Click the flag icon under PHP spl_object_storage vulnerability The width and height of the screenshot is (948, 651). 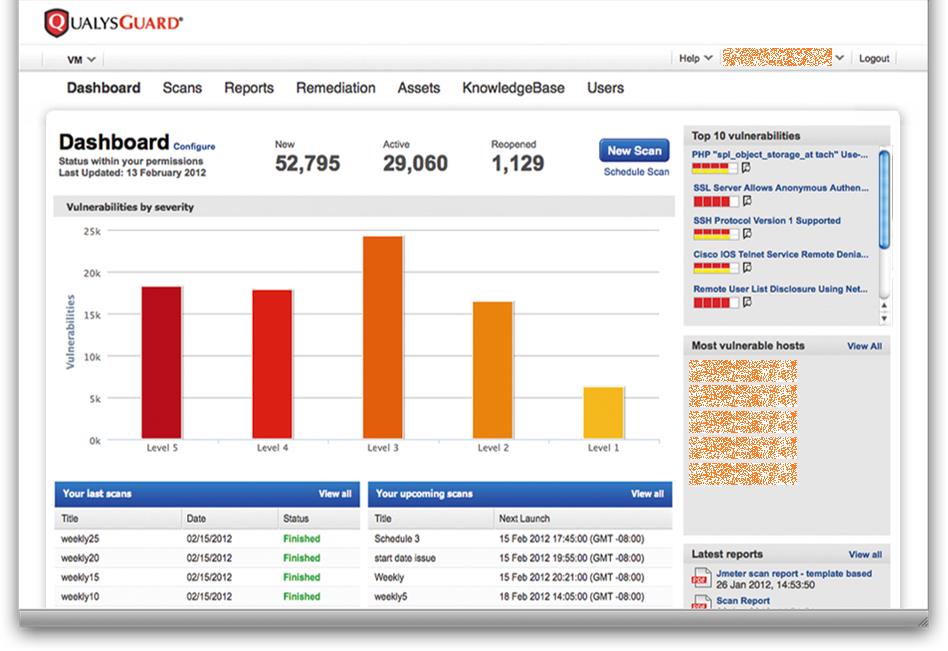[747, 167]
